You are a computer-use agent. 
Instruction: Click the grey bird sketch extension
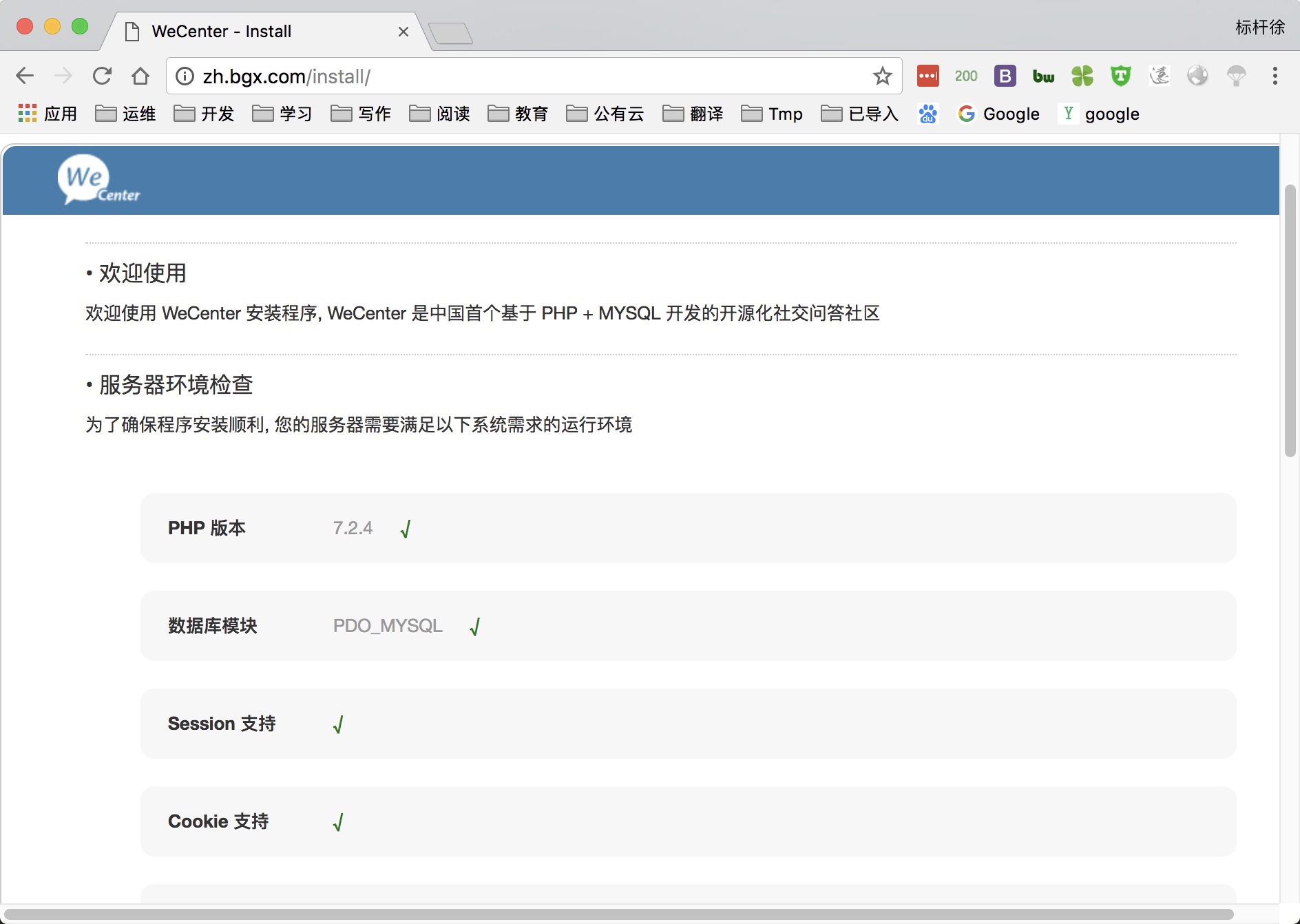click(1160, 76)
